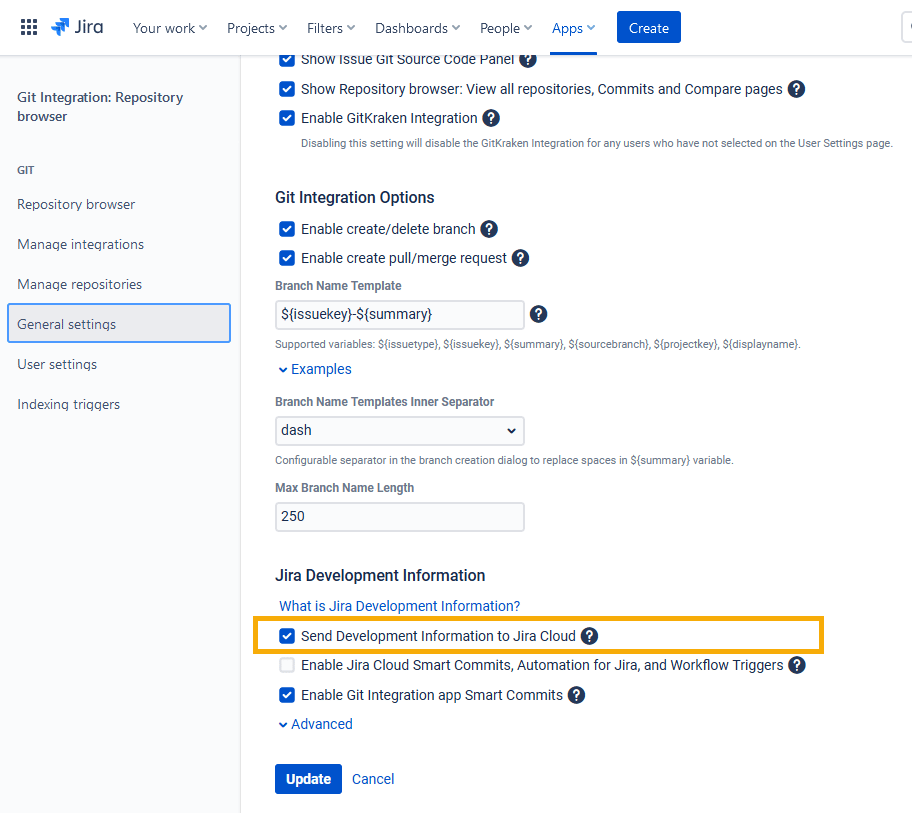Disable Enable create pull/merge request checkbox

287,258
